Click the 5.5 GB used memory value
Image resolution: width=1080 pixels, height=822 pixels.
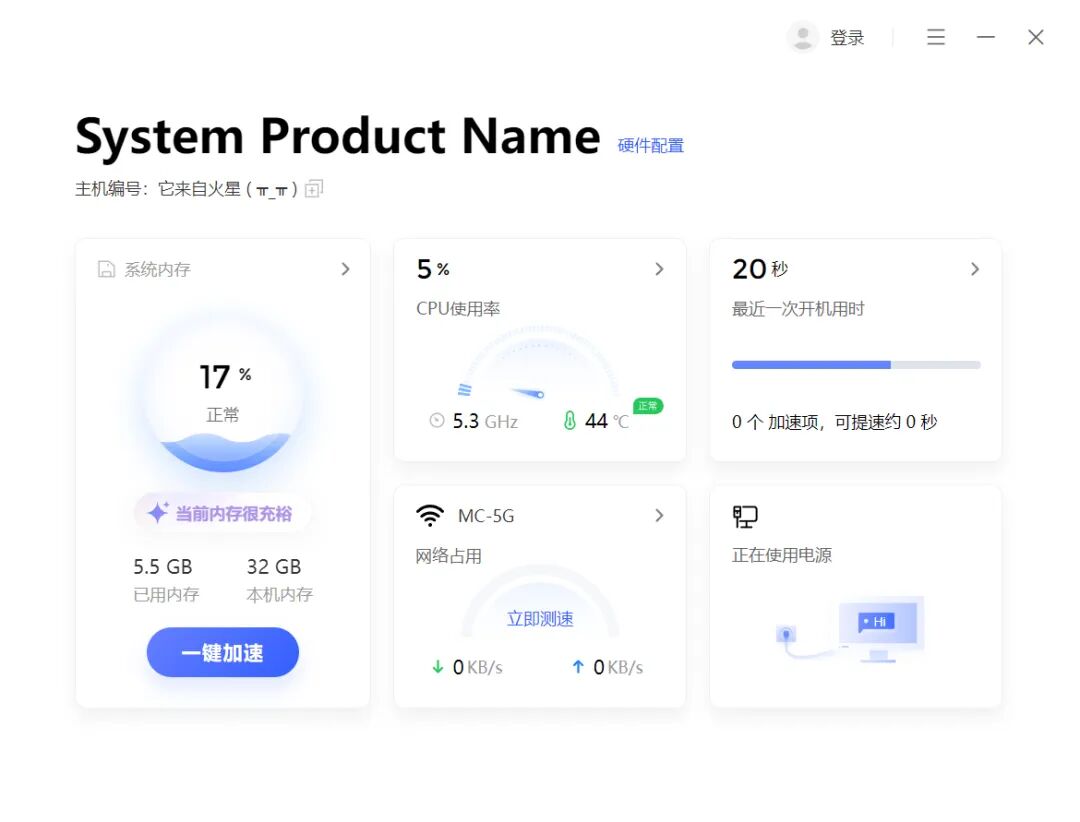(x=163, y=566)
